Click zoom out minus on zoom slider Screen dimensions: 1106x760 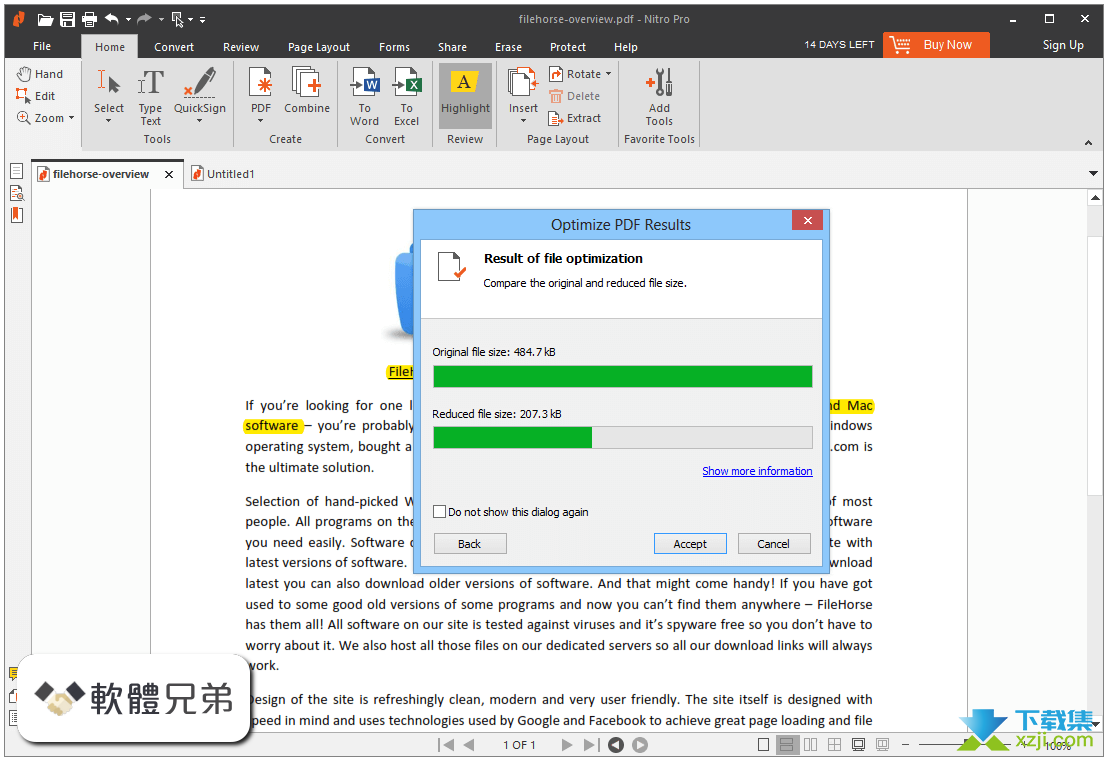pyautogui.click(x=905, y=744)
